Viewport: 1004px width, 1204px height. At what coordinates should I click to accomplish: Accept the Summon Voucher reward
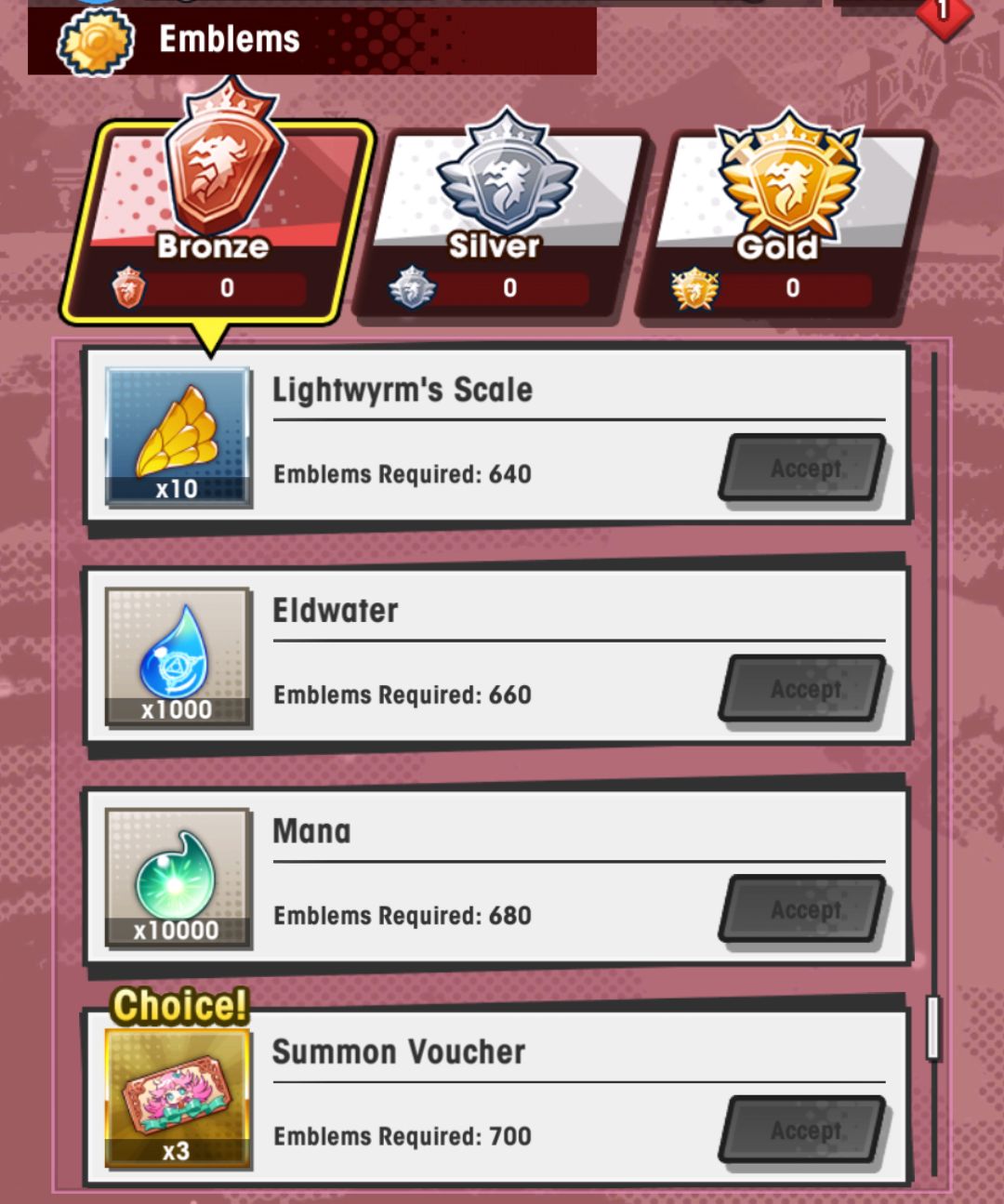point(804,1129)
